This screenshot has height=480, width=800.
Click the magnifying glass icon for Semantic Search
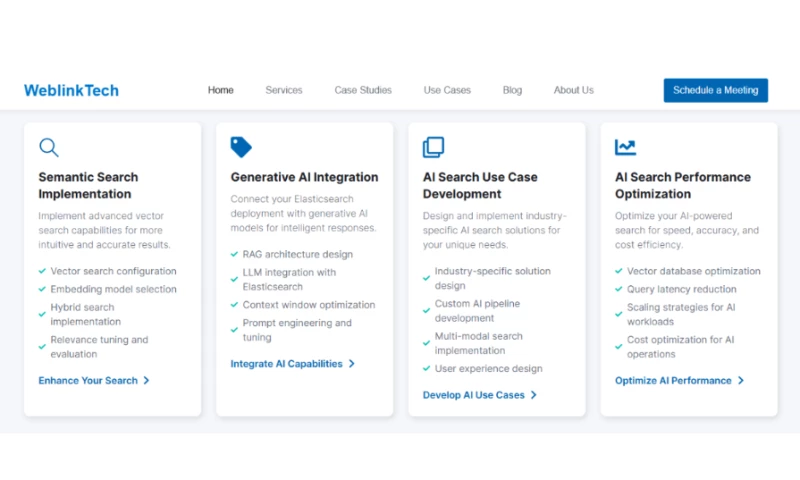(48, 147)
